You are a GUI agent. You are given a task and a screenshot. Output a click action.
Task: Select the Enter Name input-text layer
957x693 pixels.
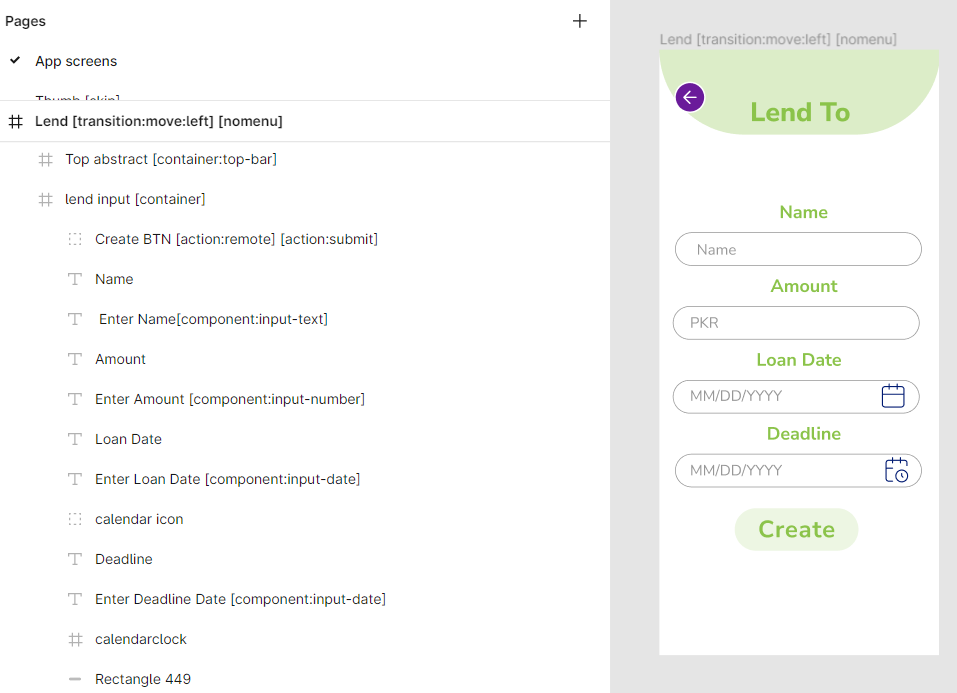pos(213,319)
